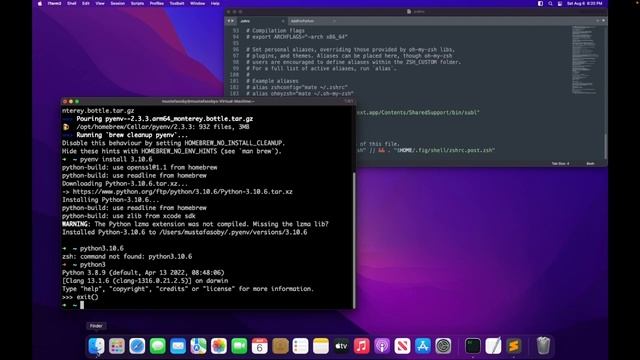
Task: Click the '>>> exit()' terminal line
Action: (x=80, y=297)
